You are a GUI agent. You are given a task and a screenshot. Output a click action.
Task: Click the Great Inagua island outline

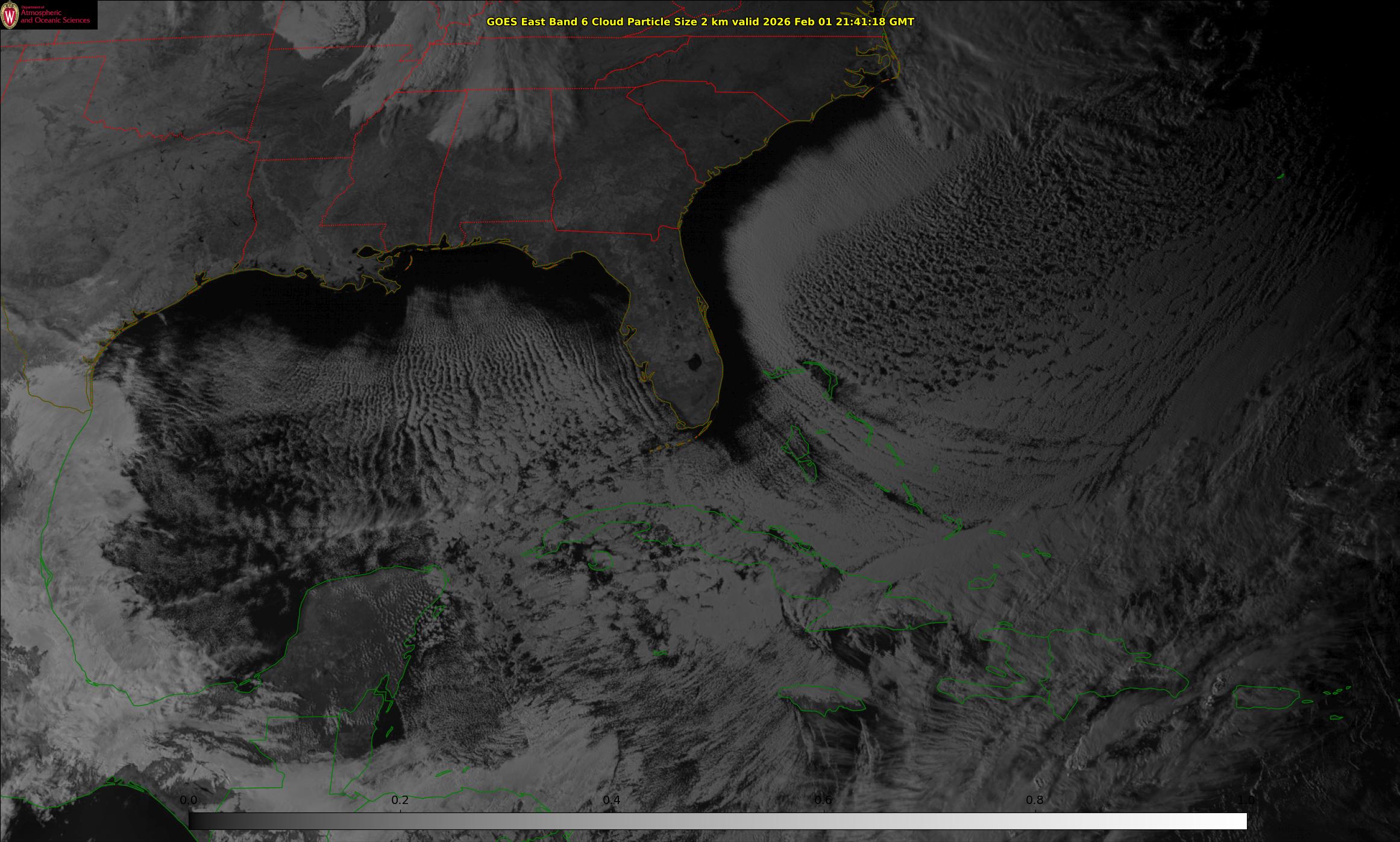[x=982, y=582]
